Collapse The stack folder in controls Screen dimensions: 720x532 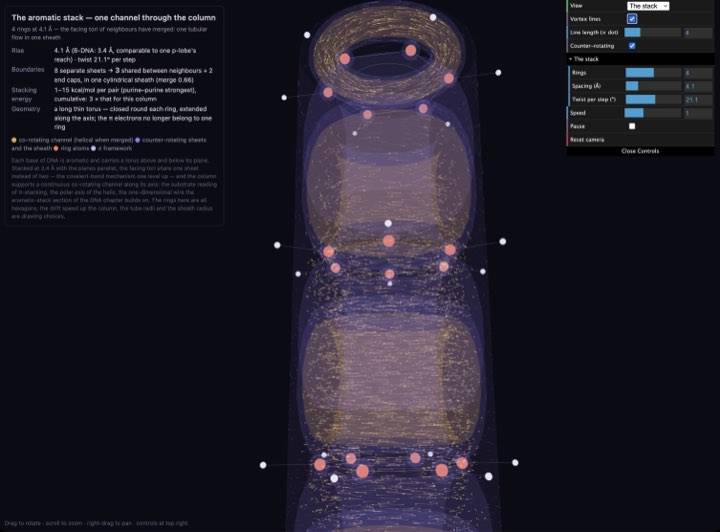click(640, 59)
